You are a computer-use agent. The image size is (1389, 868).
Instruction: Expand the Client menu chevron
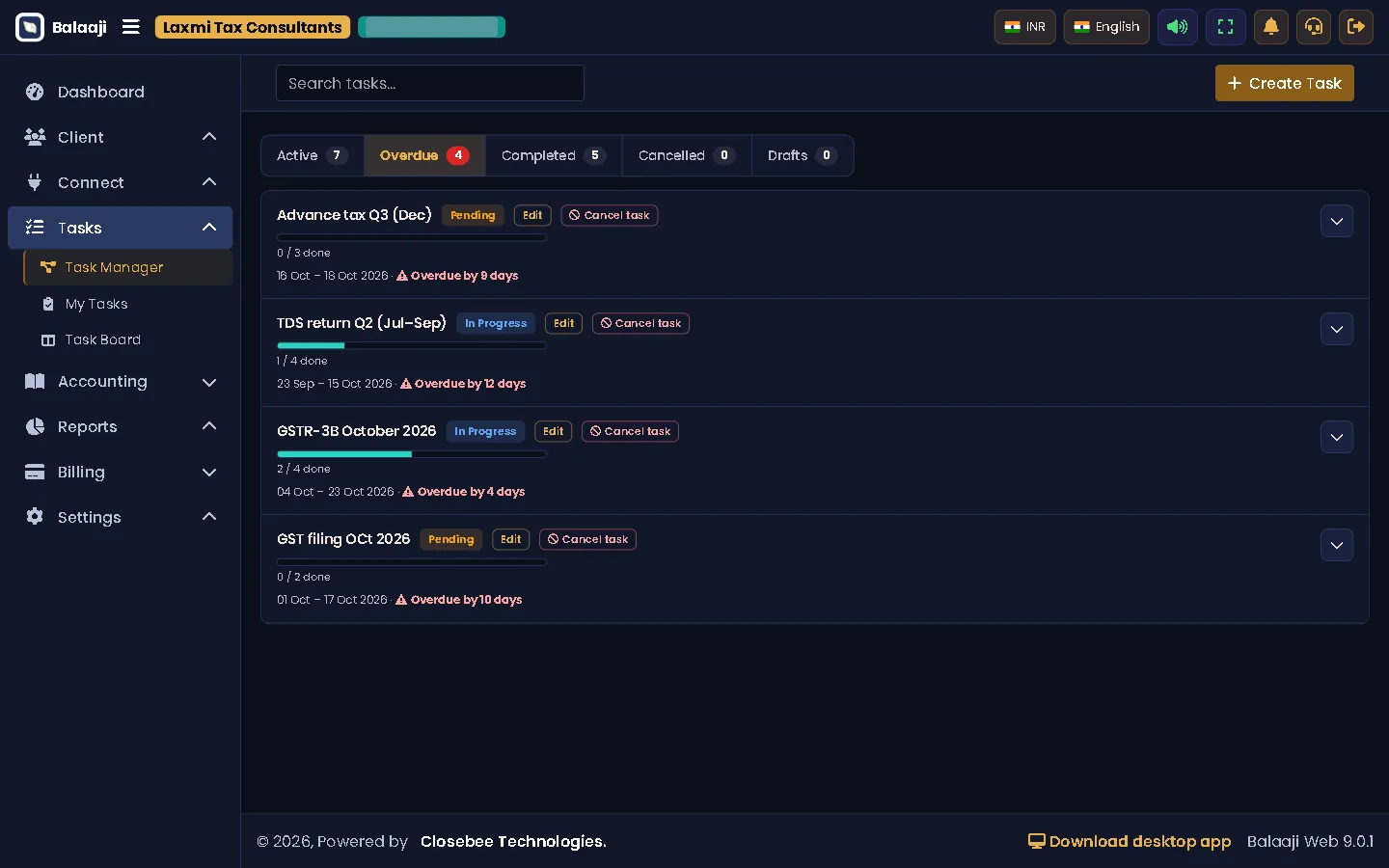[209, 137]
